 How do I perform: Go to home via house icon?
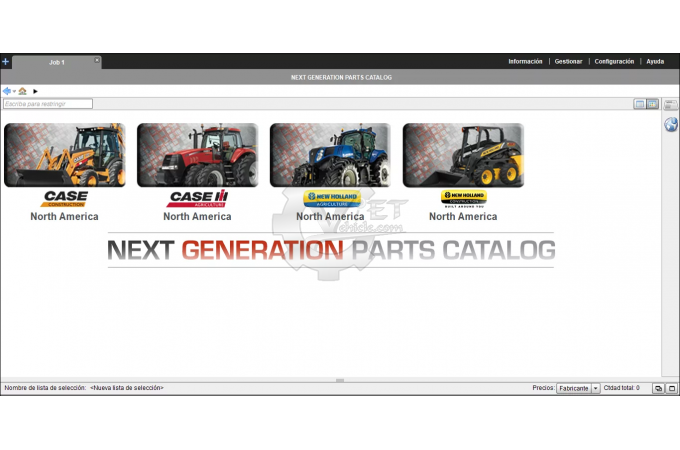coord(22,91)
